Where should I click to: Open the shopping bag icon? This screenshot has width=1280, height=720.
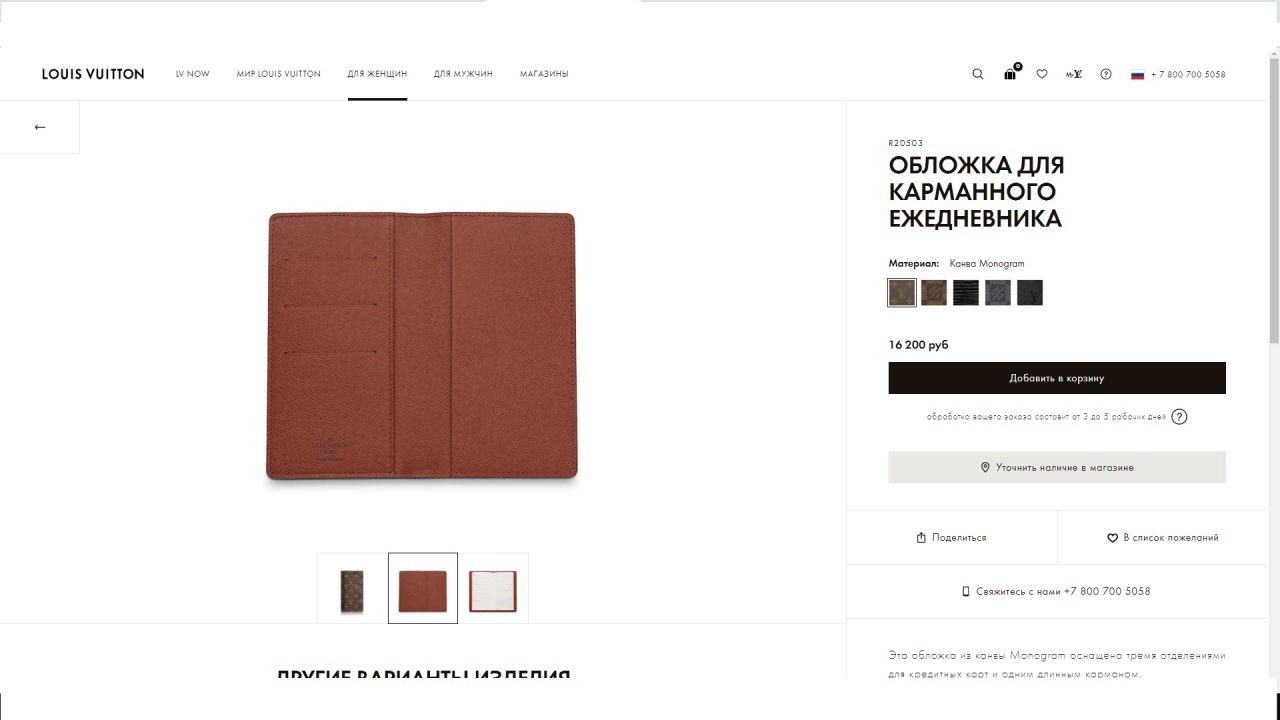(x=1011, y=72)
